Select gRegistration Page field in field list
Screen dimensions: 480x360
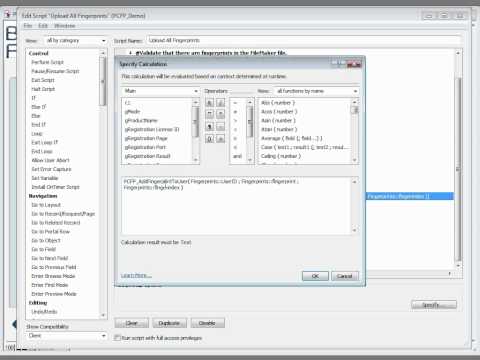coord(146,138)
